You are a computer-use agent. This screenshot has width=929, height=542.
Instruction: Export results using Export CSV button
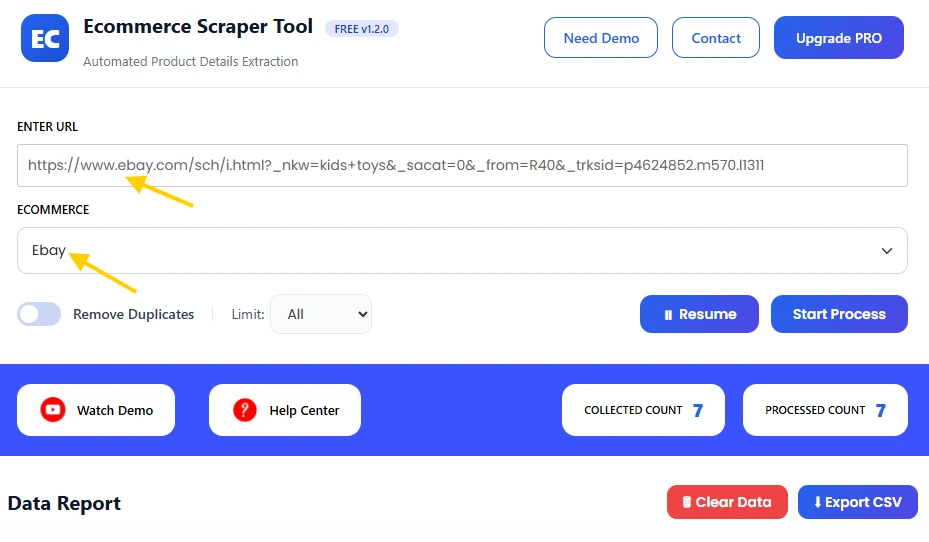858,502
